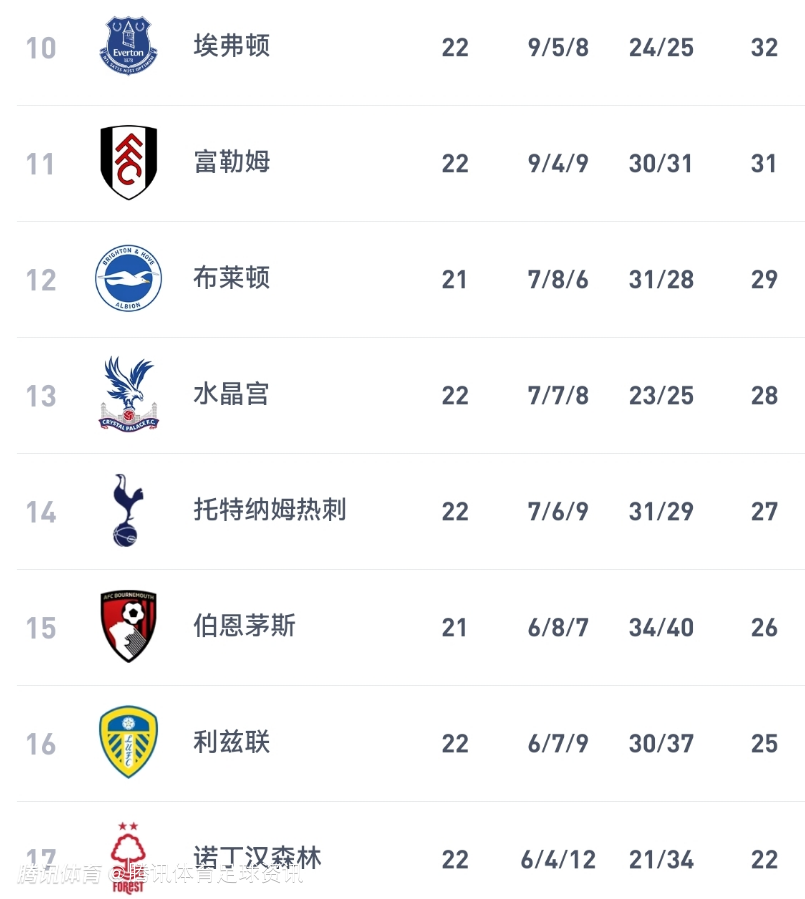
Task: Open 托特纳姆热刺 team page
Action: coord(270,510)
